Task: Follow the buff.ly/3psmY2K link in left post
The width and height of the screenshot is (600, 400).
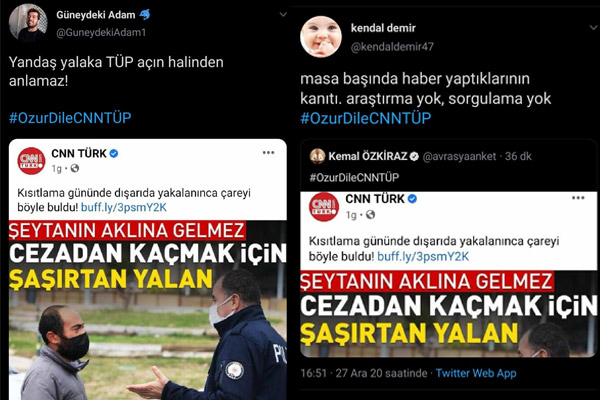Action: (124, 207)
